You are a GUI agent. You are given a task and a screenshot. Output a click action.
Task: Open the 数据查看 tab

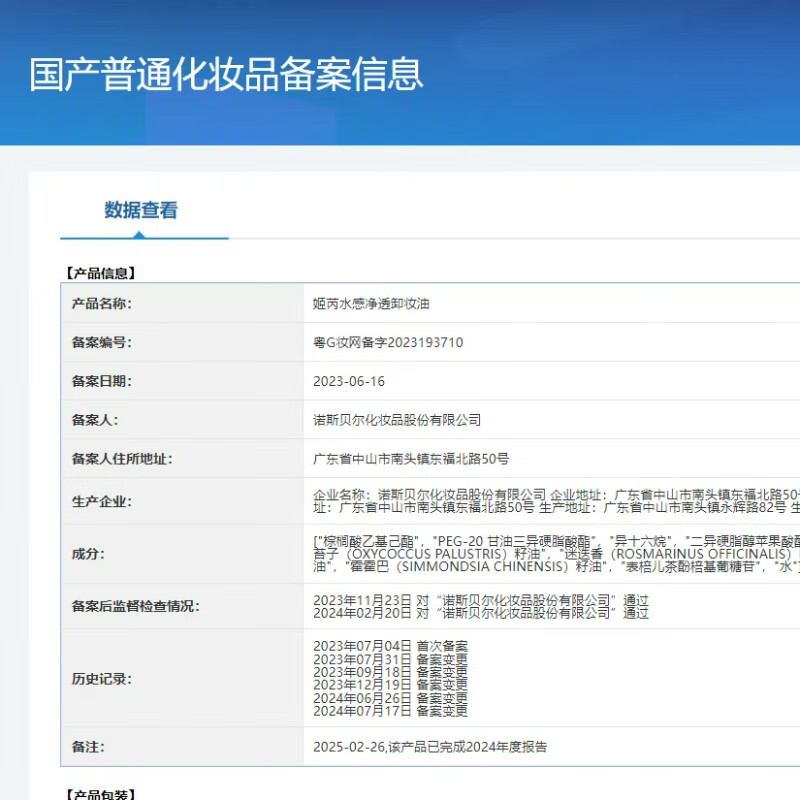click(141, 211)
